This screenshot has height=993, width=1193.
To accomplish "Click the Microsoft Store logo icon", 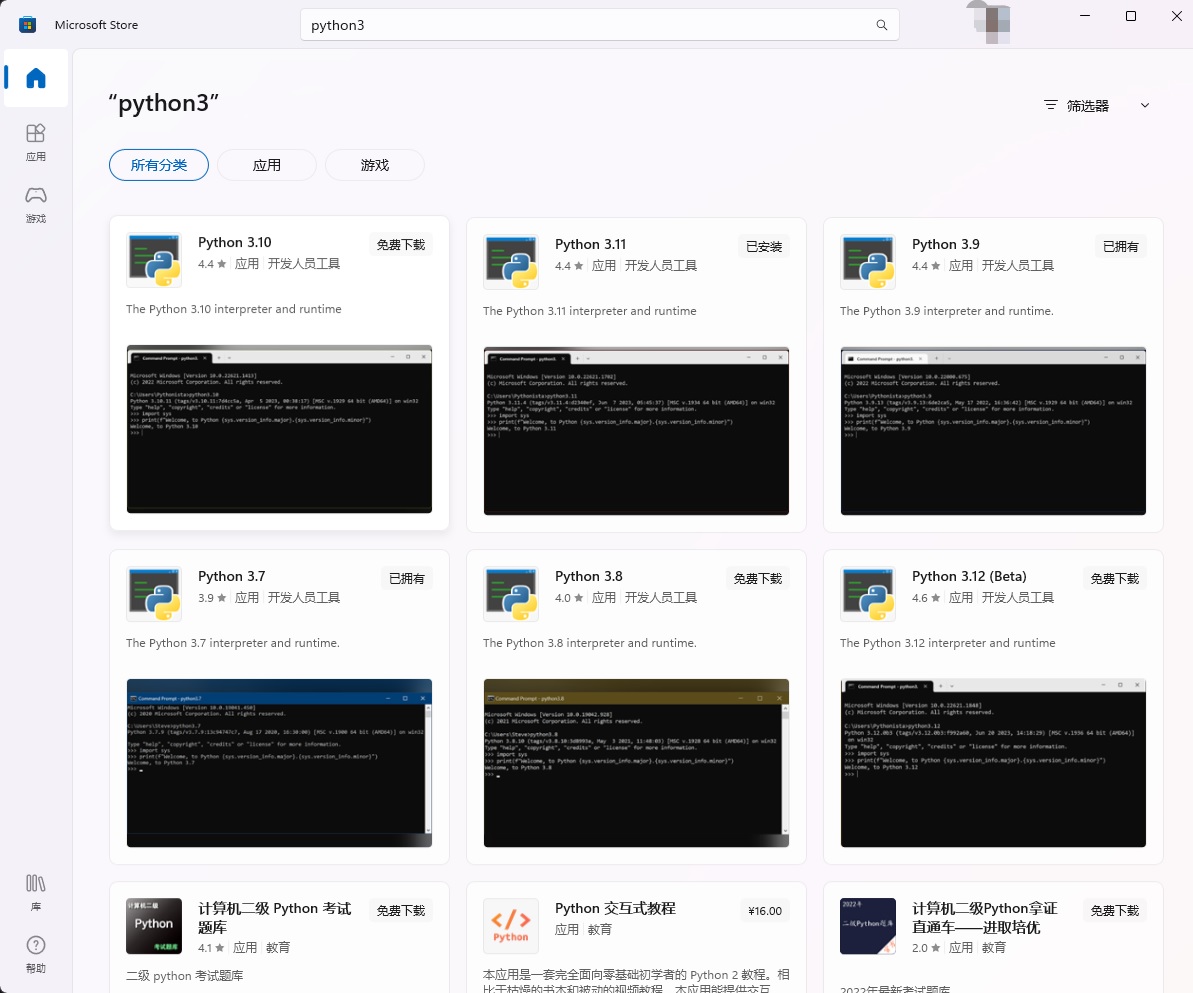I will 27,24.
